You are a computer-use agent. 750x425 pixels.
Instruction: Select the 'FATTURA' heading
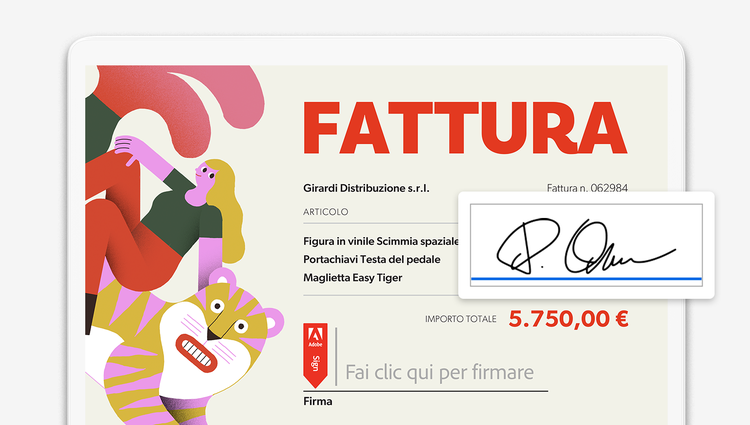point(464,128)
